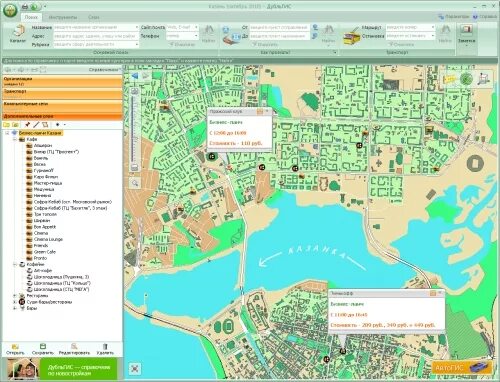500x382 pixels.
Task: Click the green radar compass tool on map
Action: click(x=466, y=79)
